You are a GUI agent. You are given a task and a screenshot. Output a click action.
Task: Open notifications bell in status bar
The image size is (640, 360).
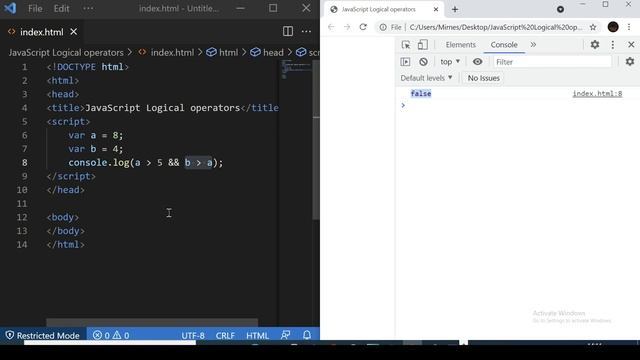(307, 335)
